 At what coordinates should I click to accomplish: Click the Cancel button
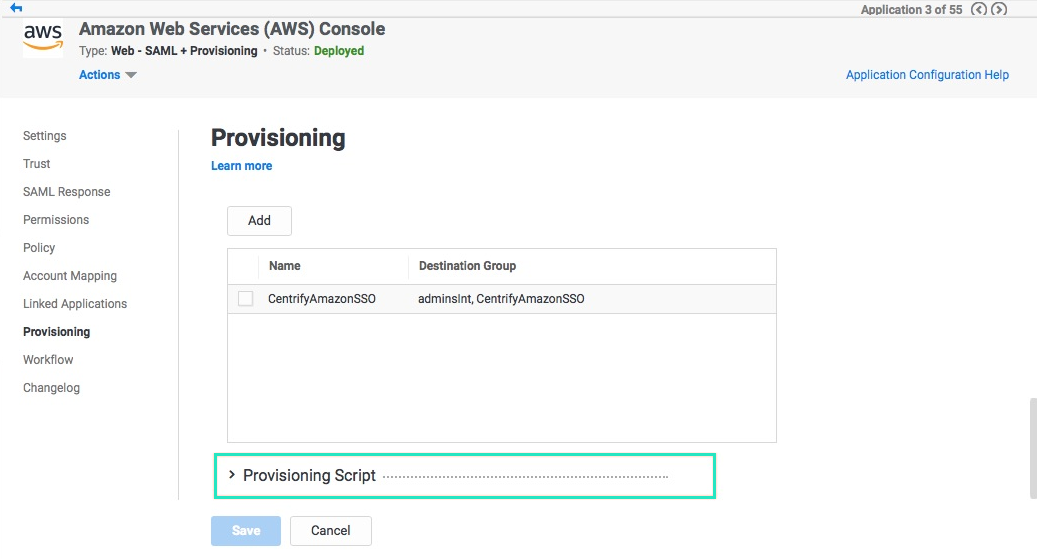pyautogui.click(x=331, y=531)
